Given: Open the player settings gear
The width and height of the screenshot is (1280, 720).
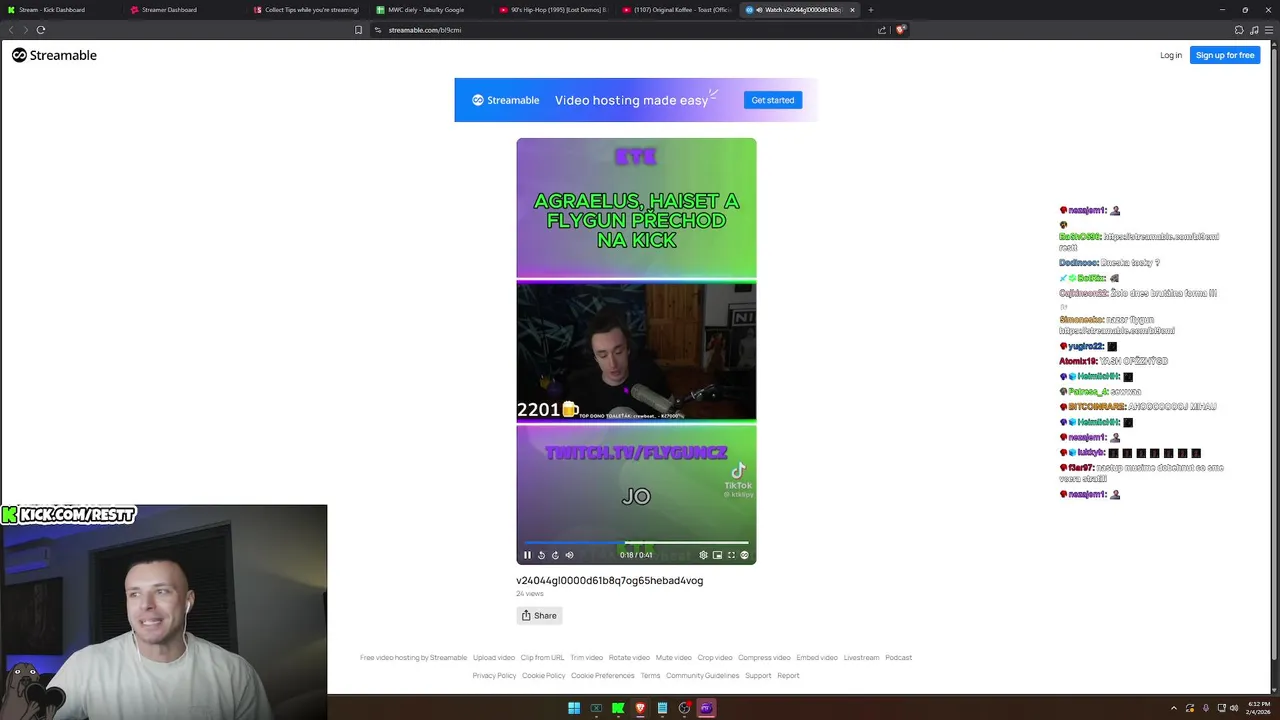Looking at the screenshot, I should click(703, 555).
